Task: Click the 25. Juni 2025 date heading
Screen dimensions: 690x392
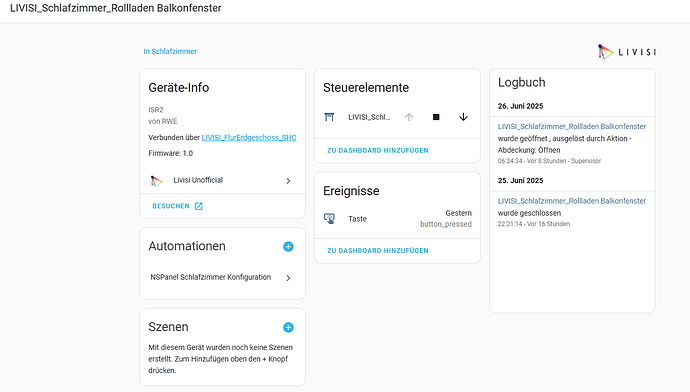Action: coord(520,180)
